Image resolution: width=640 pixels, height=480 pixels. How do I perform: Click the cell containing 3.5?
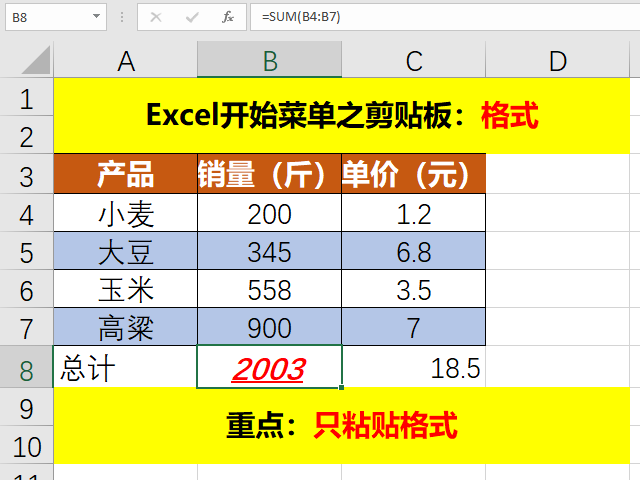[413, 289]
